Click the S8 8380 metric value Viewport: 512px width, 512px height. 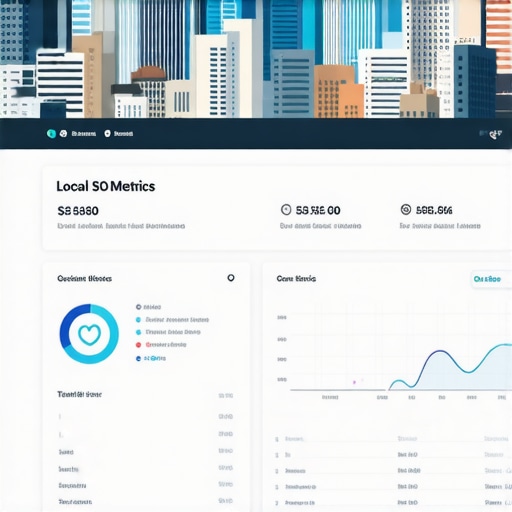(78, 211)
